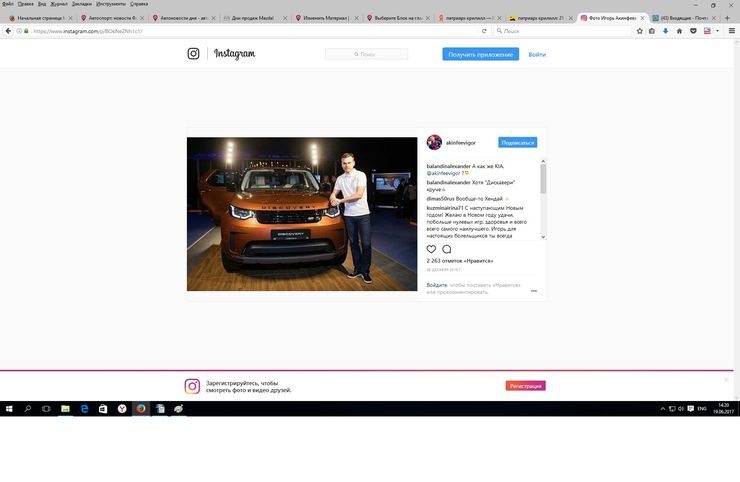This screenshot has width=740, height=482.
Task: Click the URL address bar
Action: point(255,31)
